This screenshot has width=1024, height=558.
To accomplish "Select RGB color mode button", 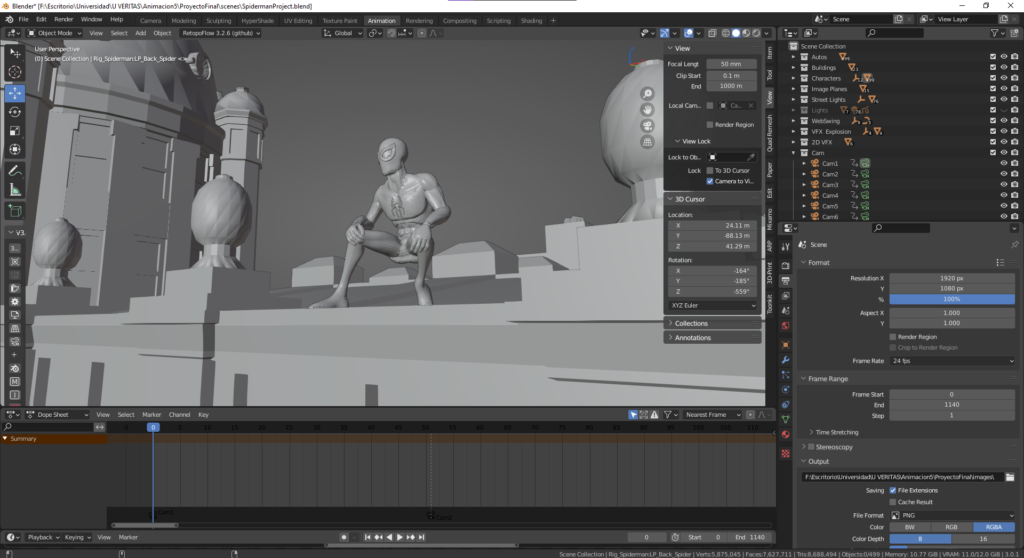I will [x=951, y=527].
